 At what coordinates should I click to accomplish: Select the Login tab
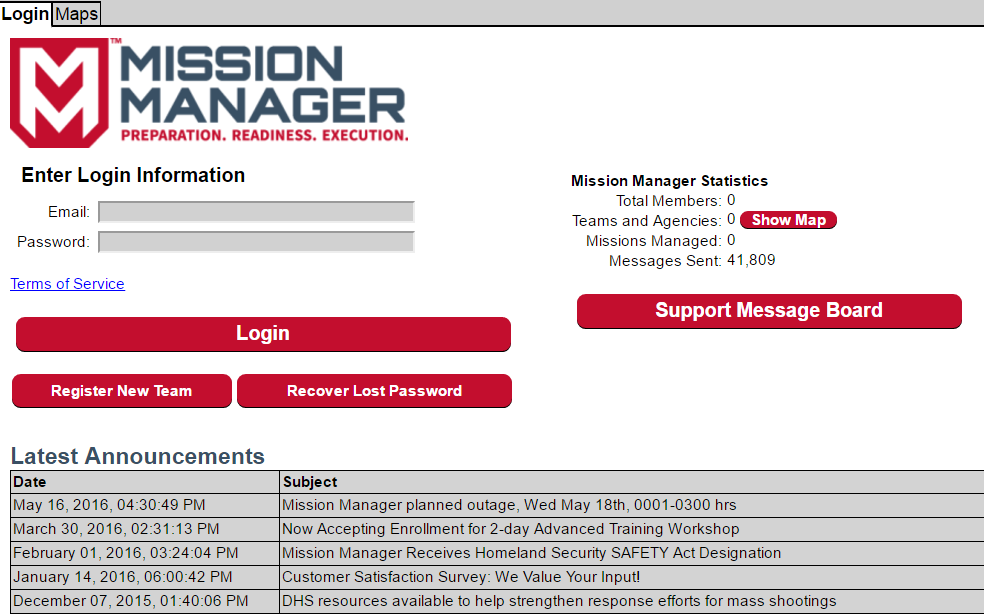pyautogui.click(x=26, y=13)
